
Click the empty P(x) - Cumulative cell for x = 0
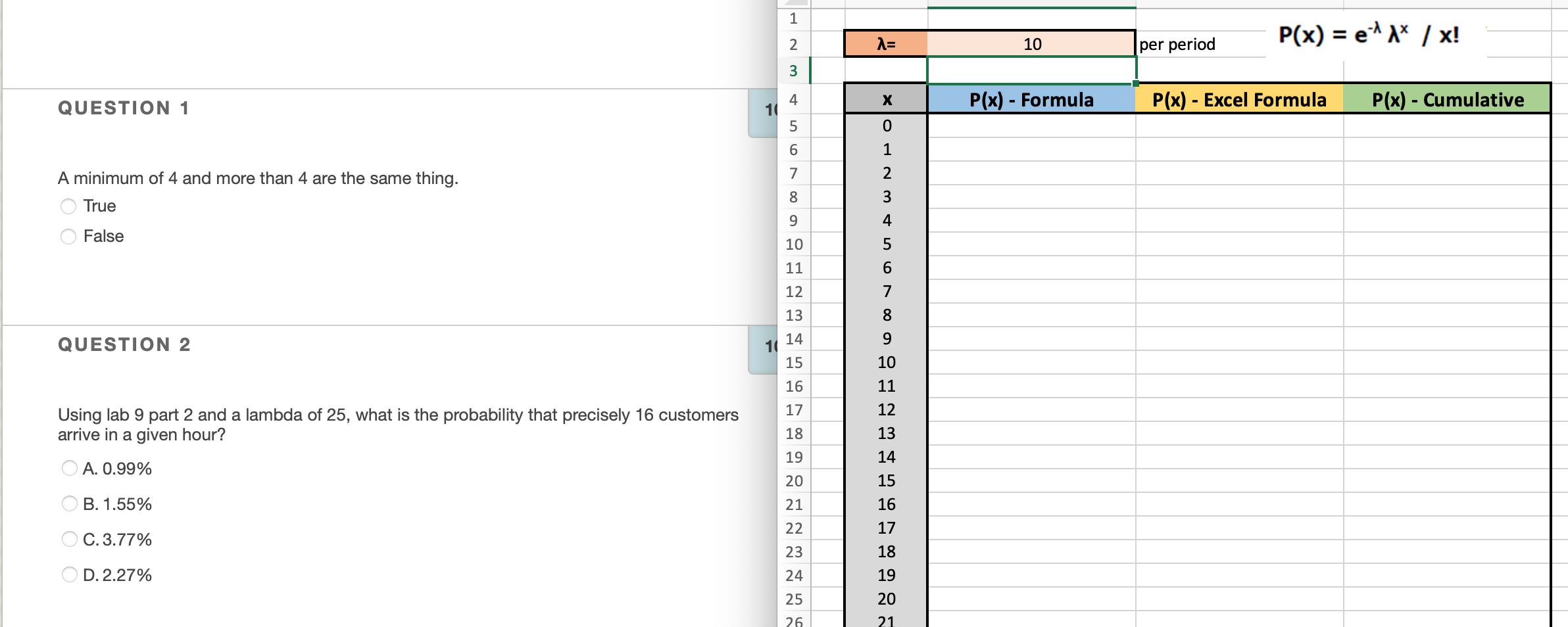pyautogui.click(x=1447, y=126)
